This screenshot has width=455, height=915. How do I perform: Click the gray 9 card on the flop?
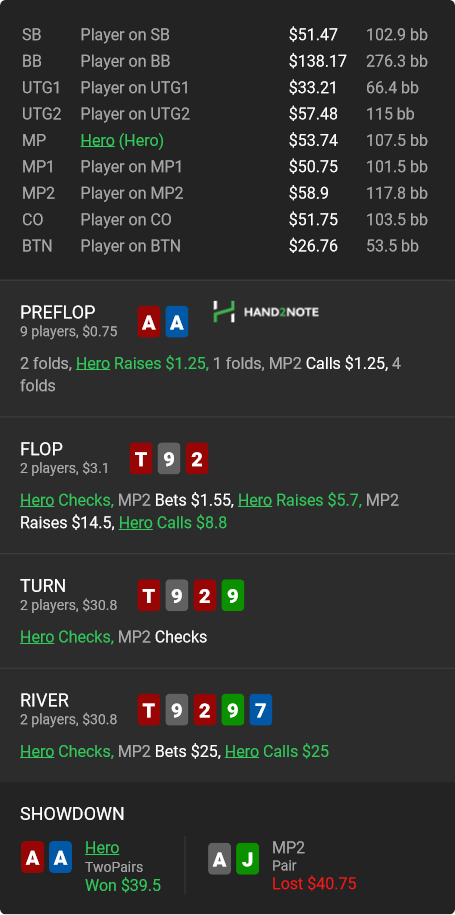tap(169, 459)
